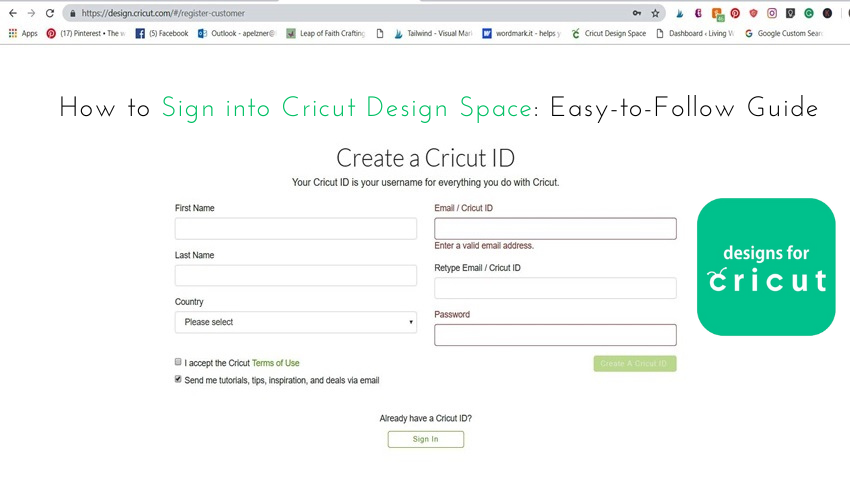Click the designs for Cricut logo

tap(766, 267)
